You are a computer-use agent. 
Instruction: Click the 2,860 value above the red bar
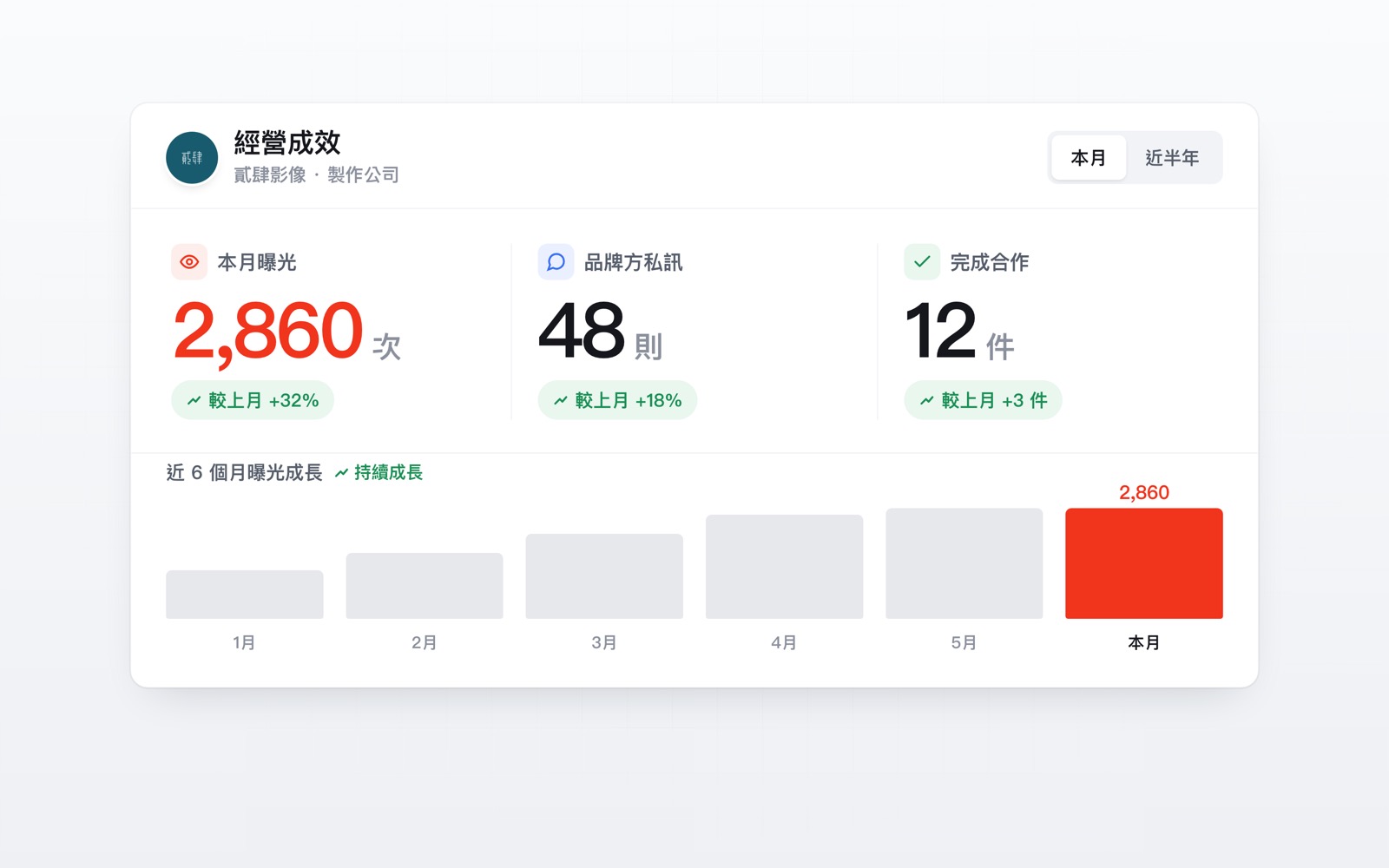click(1144, 493)
